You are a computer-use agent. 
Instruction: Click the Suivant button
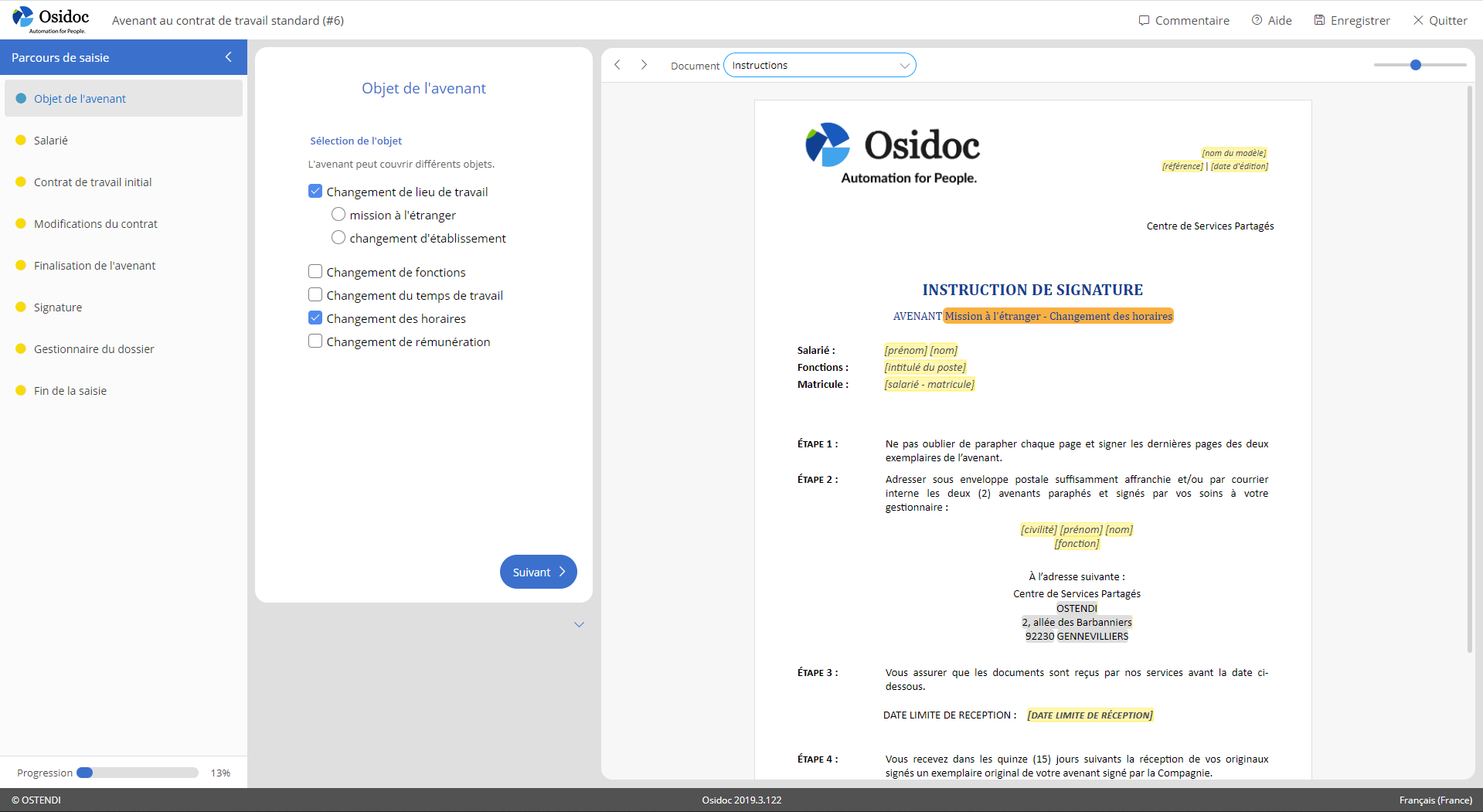click(538, 572)
